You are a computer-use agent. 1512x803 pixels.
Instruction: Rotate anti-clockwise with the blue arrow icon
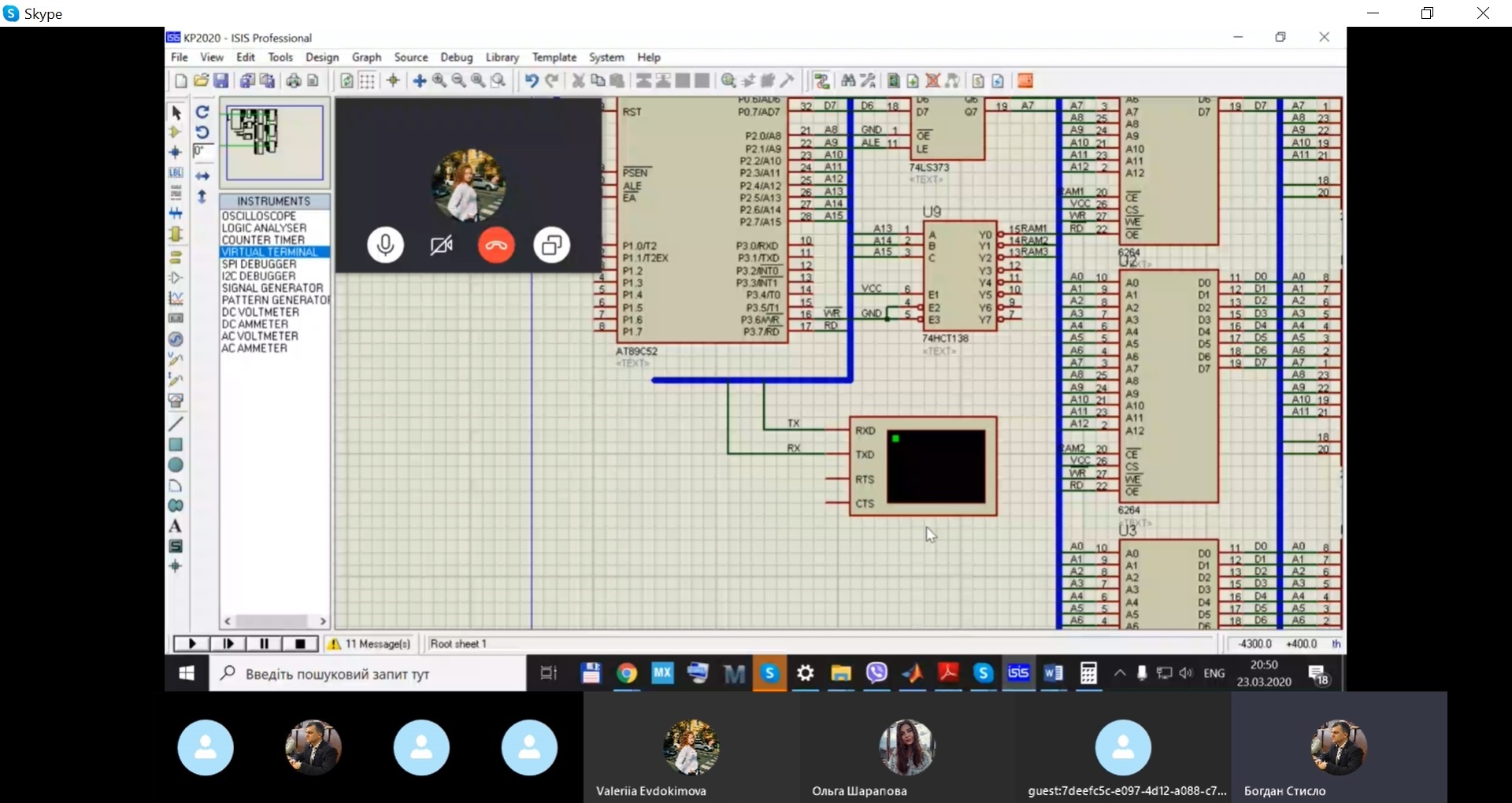click(202, 132)
